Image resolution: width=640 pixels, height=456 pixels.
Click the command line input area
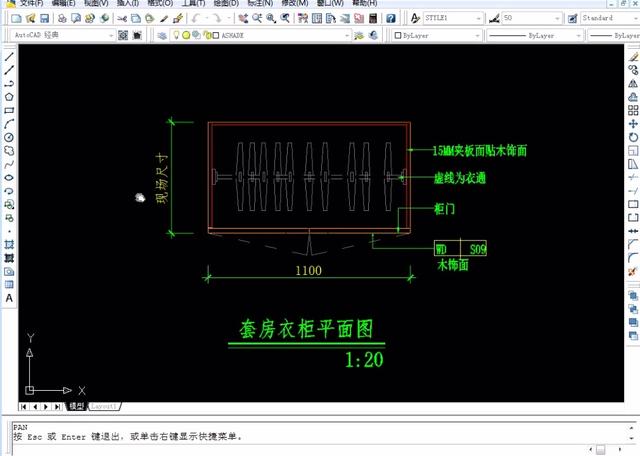(x=300, y=449)
